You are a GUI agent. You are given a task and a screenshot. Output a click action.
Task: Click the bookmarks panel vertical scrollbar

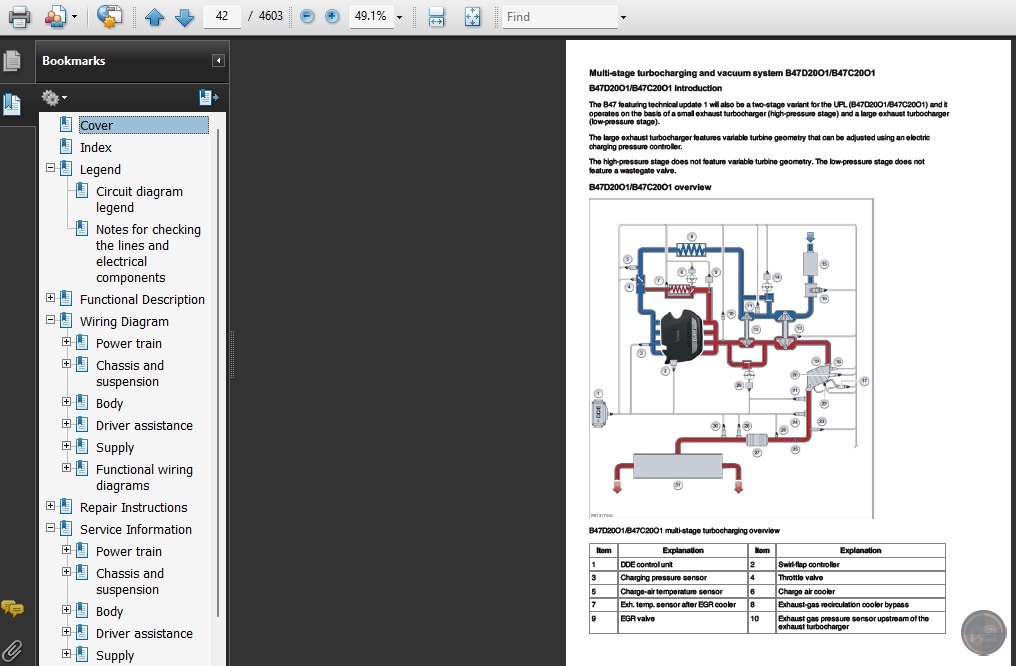[218, 373]
